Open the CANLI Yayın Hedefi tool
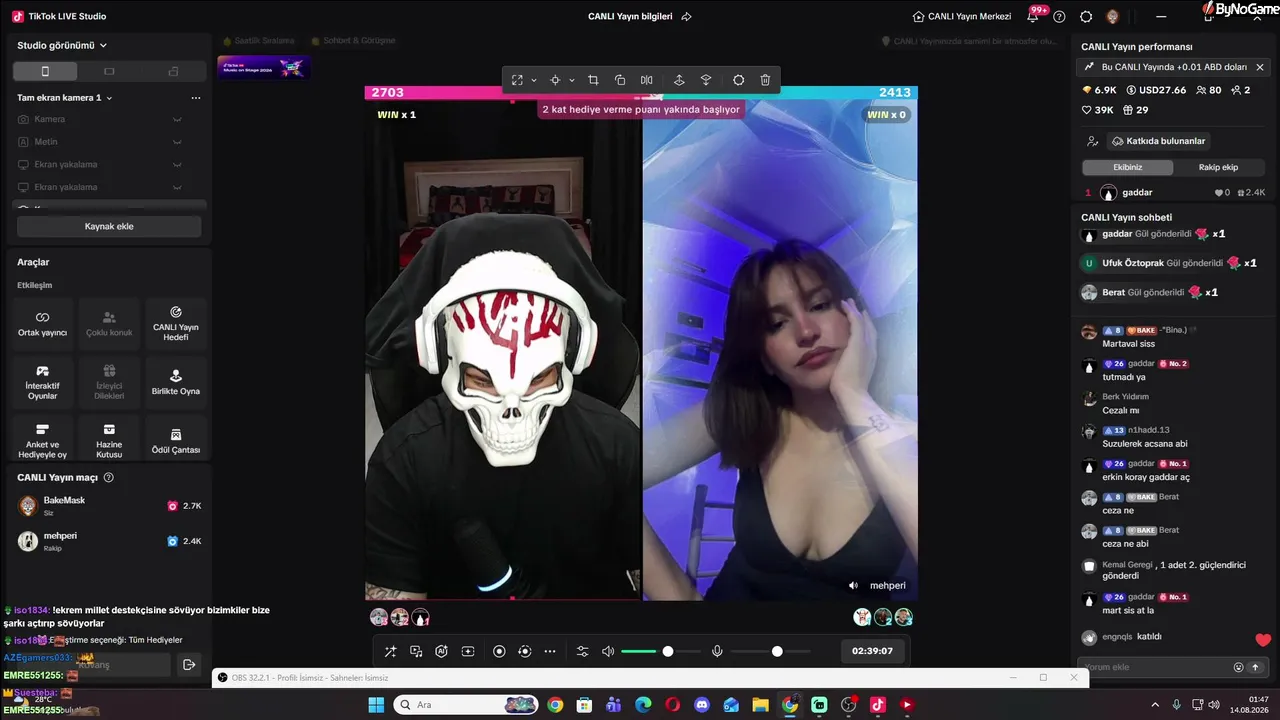This screenshot has height=720, width=1280. (176, 323)
